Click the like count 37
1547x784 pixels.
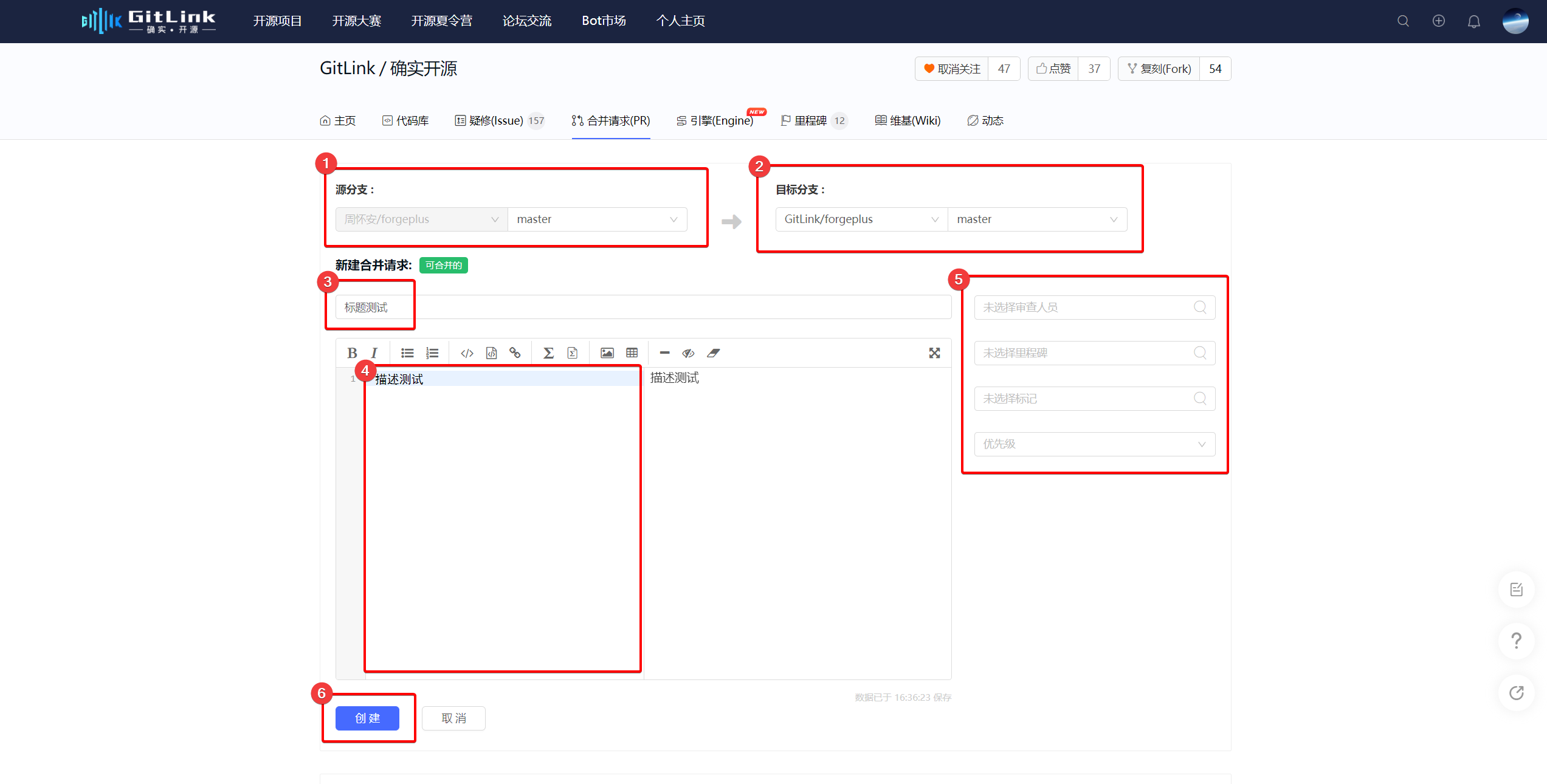click(1094, 69)
